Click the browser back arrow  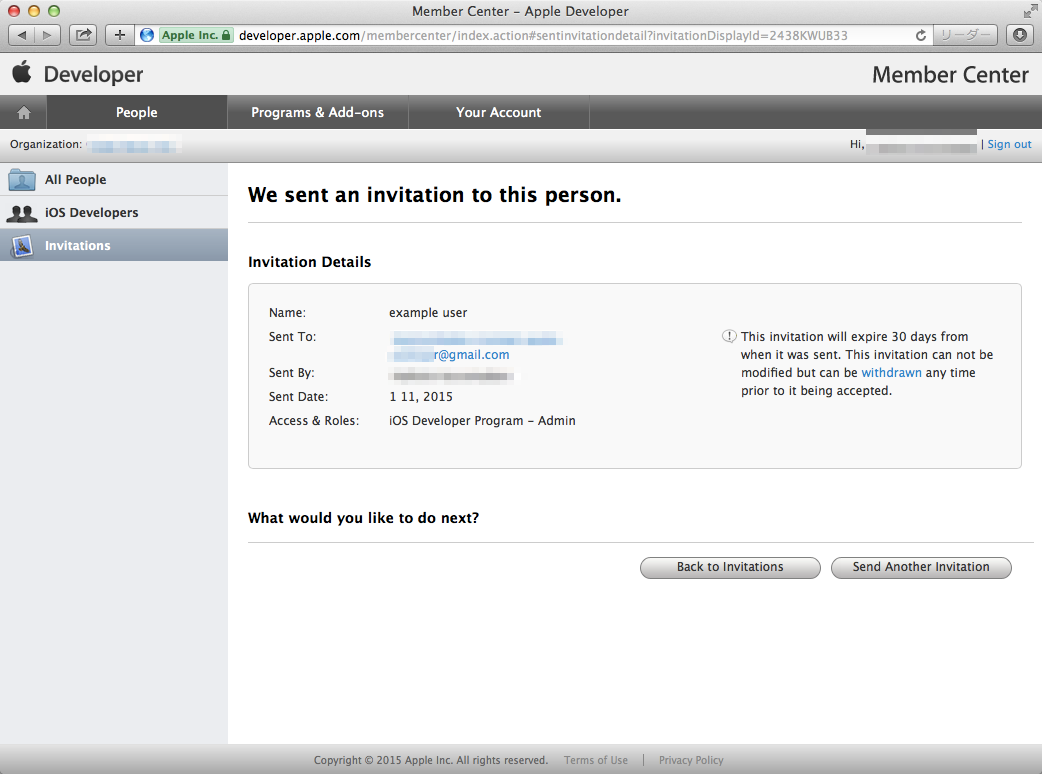point(21,34)
